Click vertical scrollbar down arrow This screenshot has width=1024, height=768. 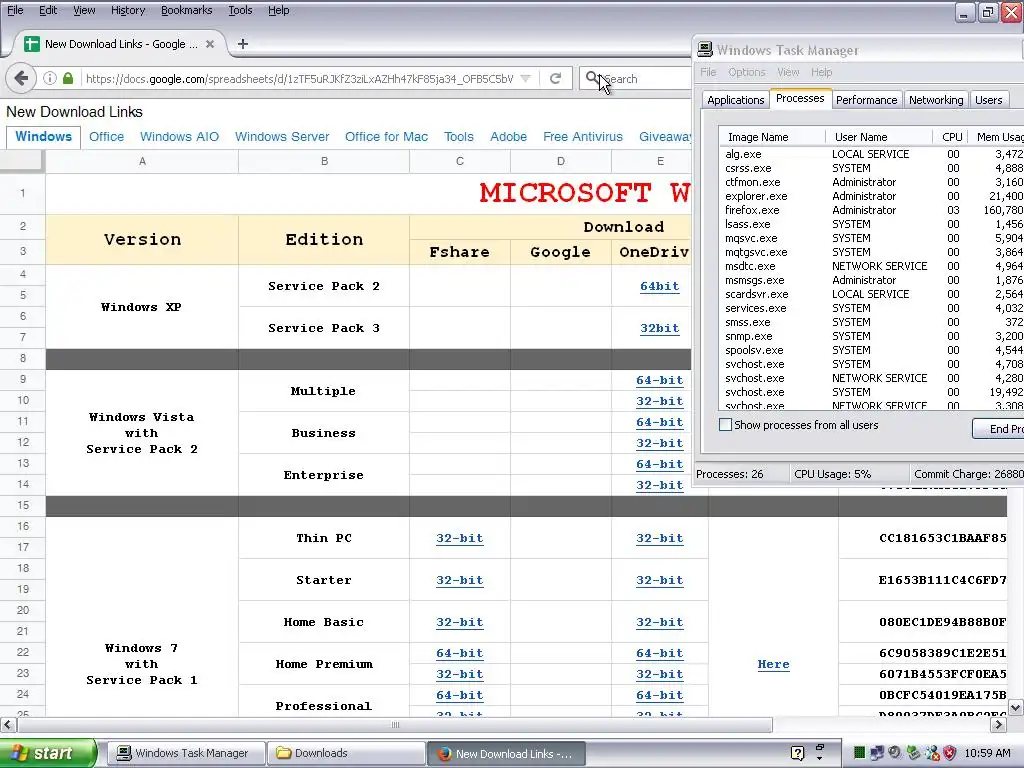[x=1016, y=707]
